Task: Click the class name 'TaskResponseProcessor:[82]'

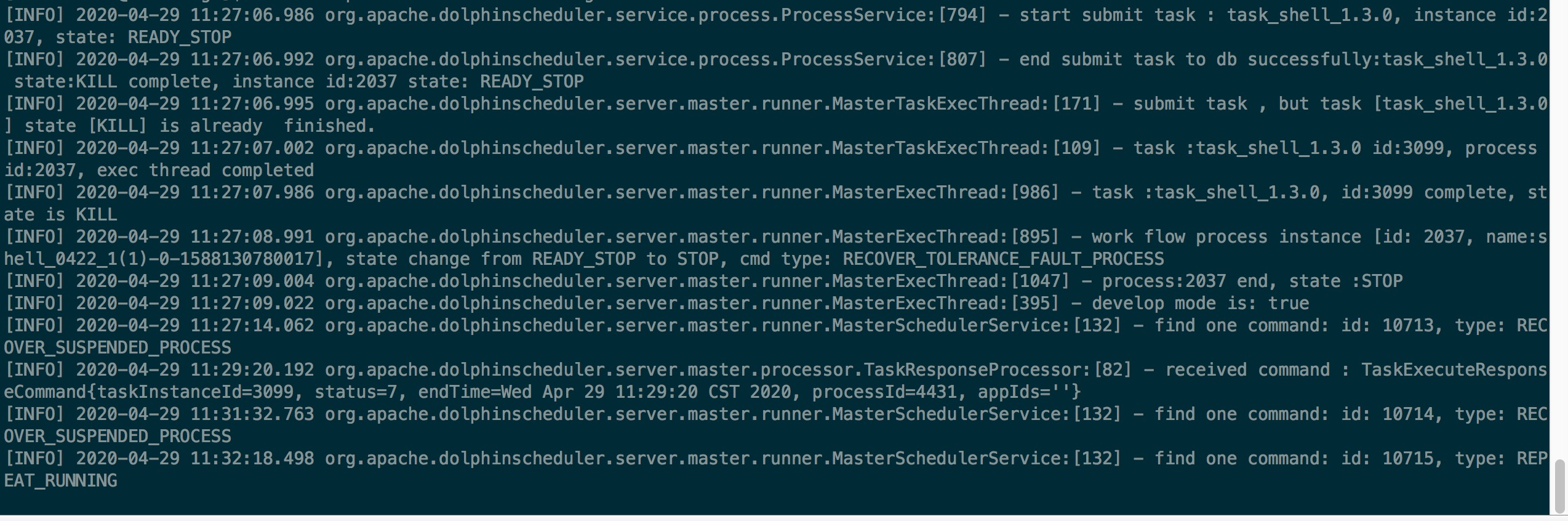Action: [998, 370]
